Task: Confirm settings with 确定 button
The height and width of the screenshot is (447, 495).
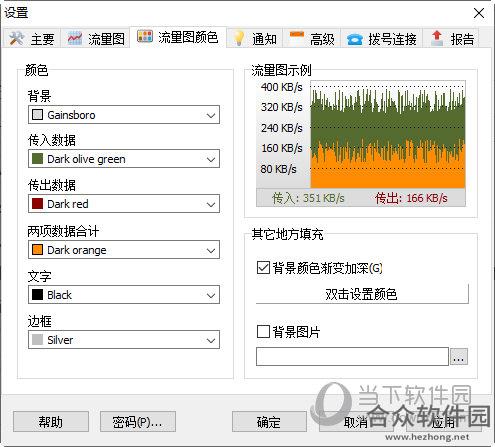Action: (x=269, y=422)
